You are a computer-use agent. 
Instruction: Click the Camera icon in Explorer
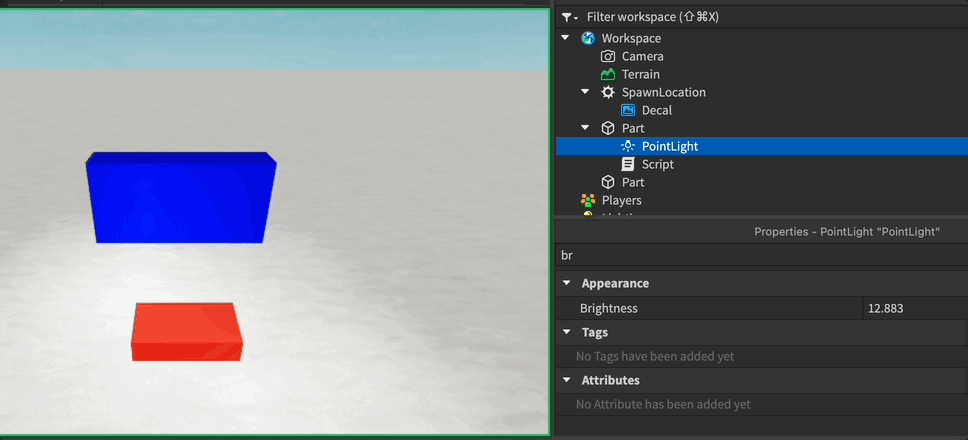[608, 56]
